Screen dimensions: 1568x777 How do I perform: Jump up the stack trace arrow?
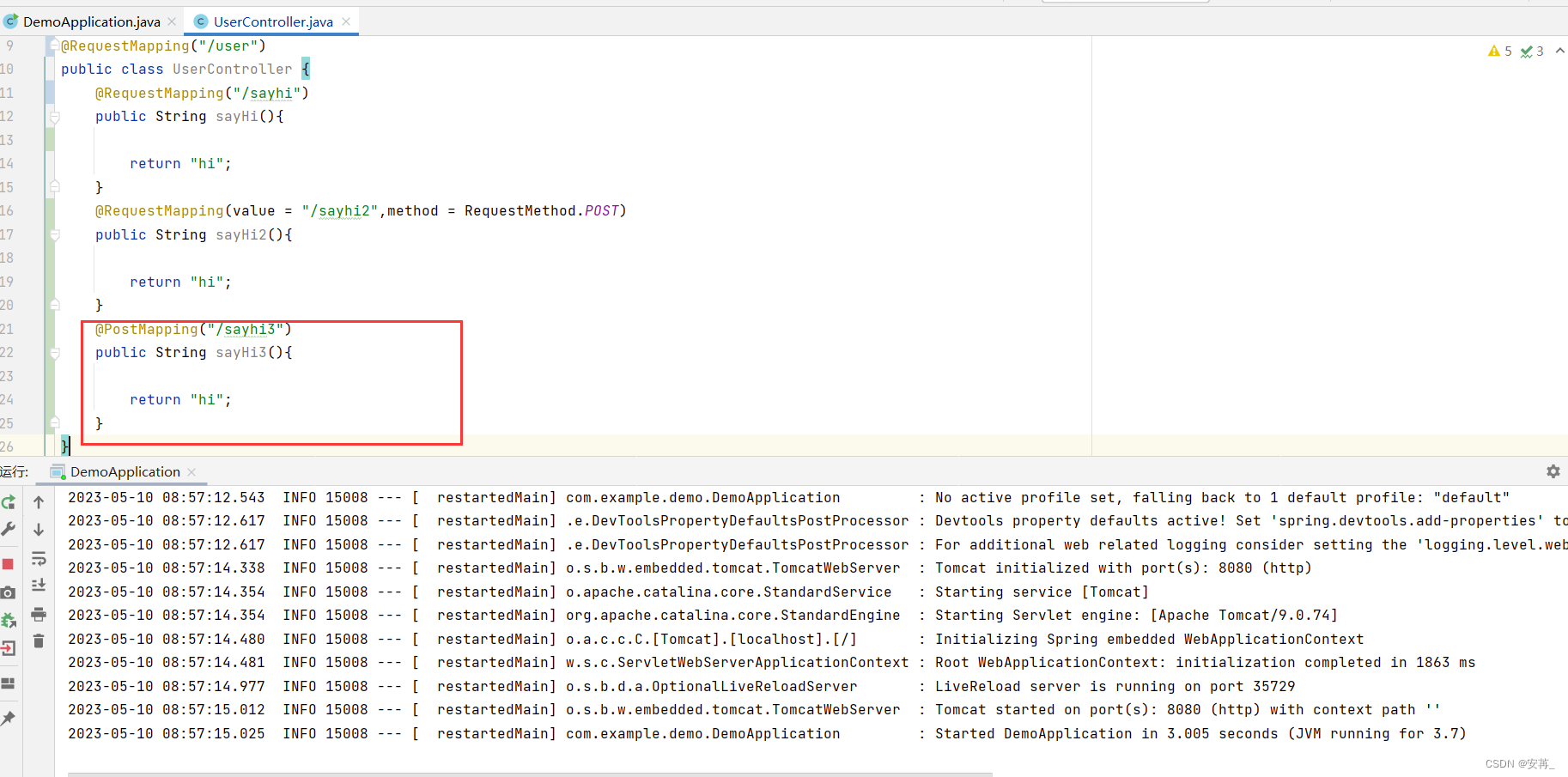click(x=39, y=502)
